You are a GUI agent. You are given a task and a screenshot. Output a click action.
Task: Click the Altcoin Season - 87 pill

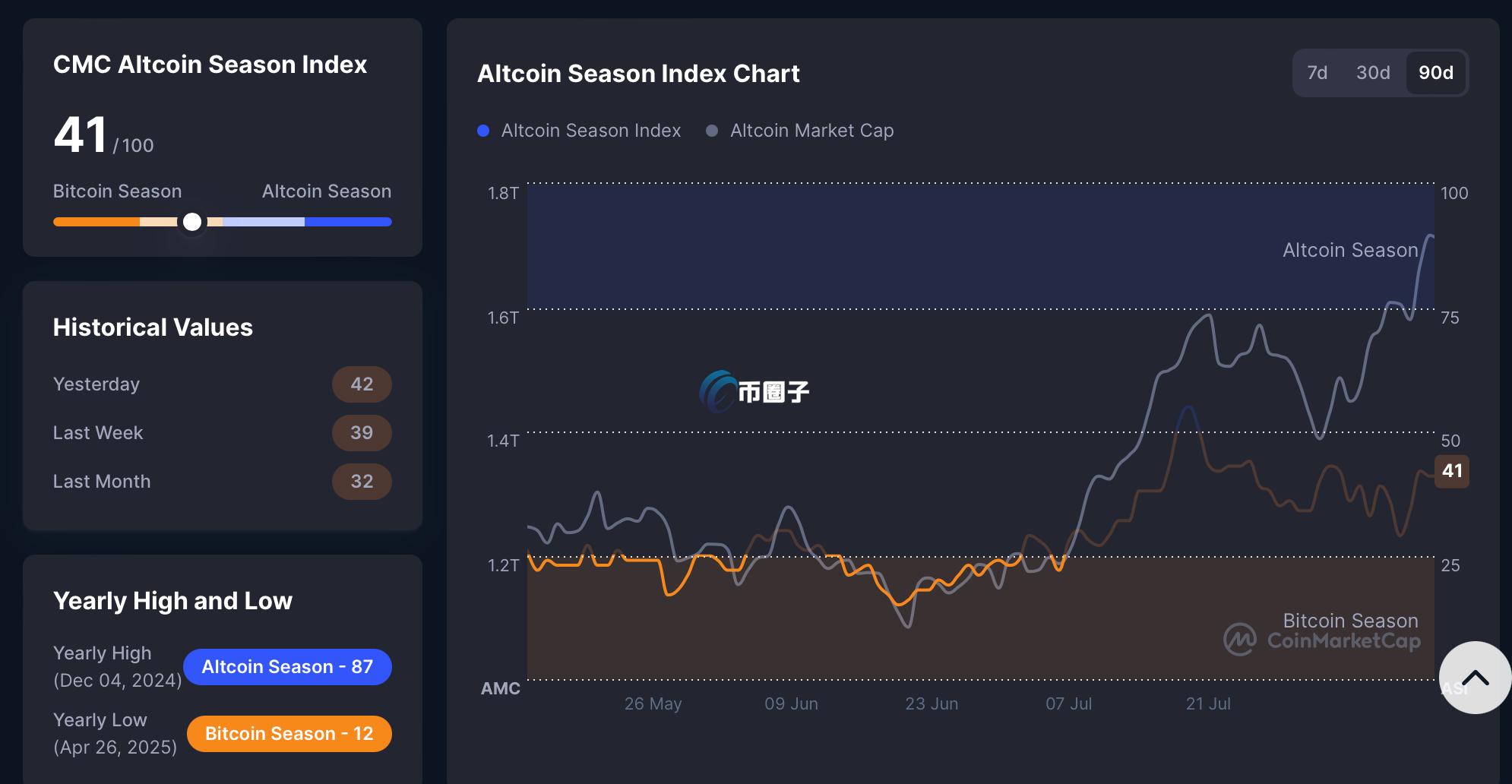[x=287, y=667]
